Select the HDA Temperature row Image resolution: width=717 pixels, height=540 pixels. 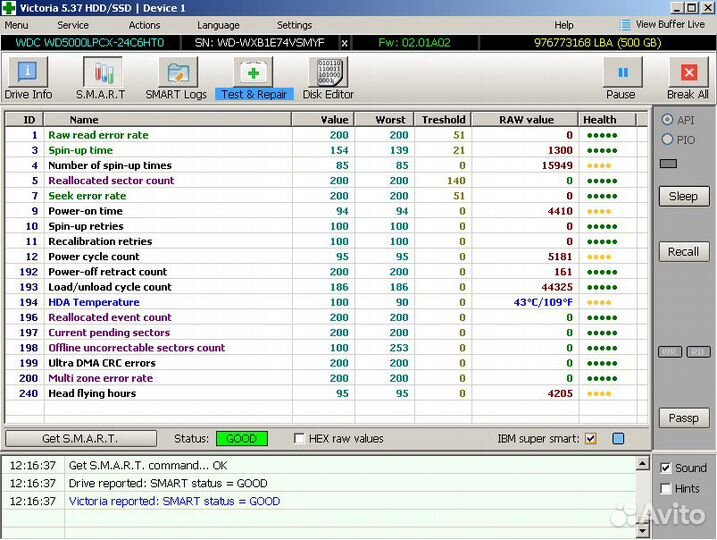(x=326, y=302)
